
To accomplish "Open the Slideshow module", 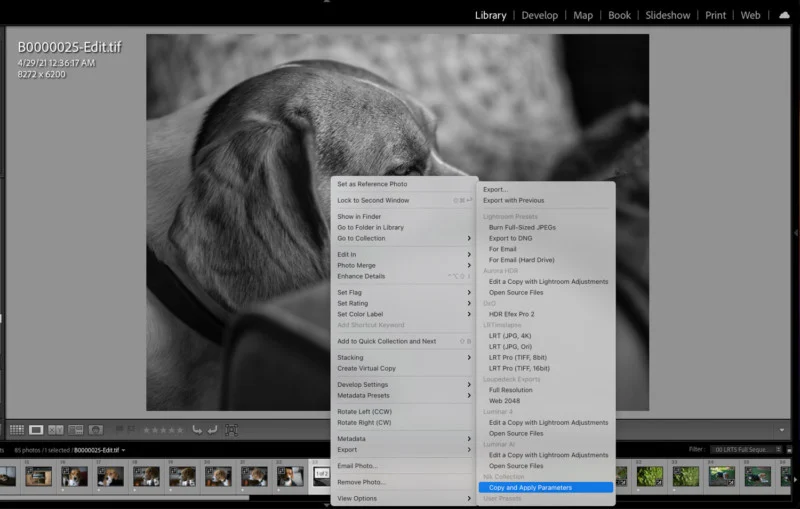I will tap(667, 15).
